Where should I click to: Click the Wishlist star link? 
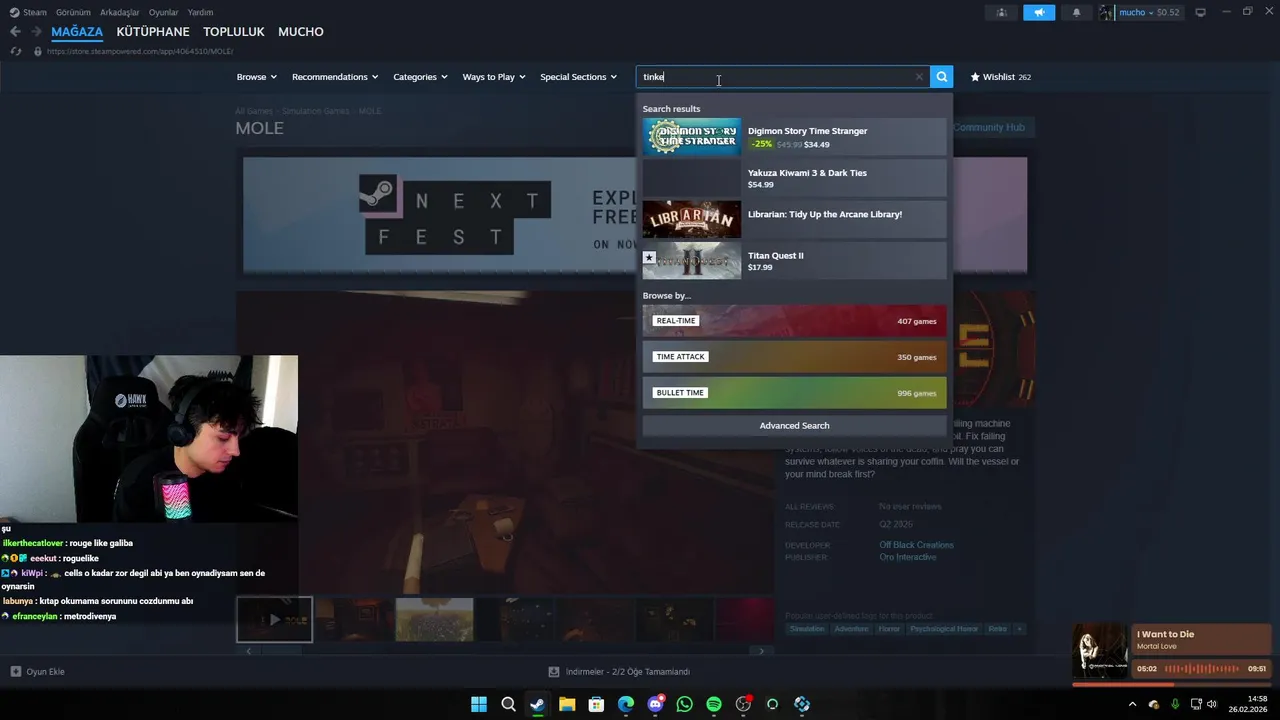(1000, 77)
